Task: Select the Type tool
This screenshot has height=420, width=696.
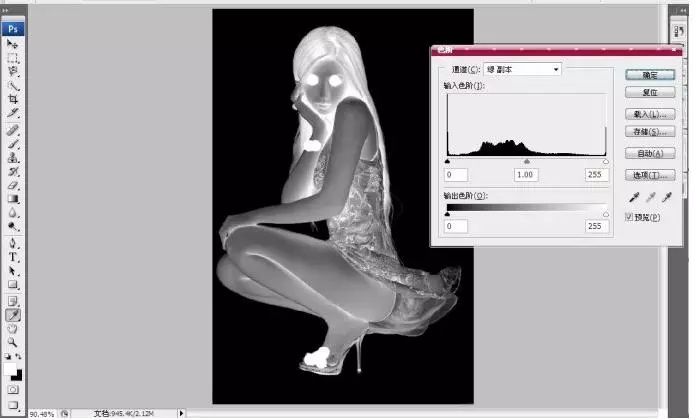Action: click(12, 257)
